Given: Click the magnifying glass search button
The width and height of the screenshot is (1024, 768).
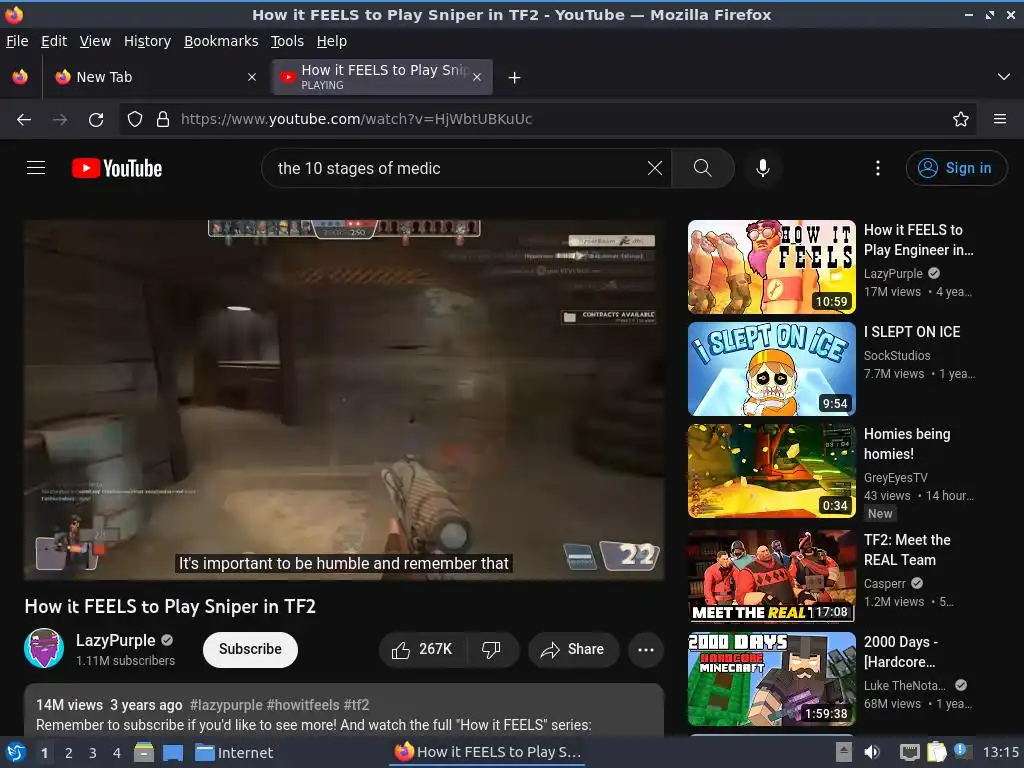Looking at the screenshot, I should (703, 168).
